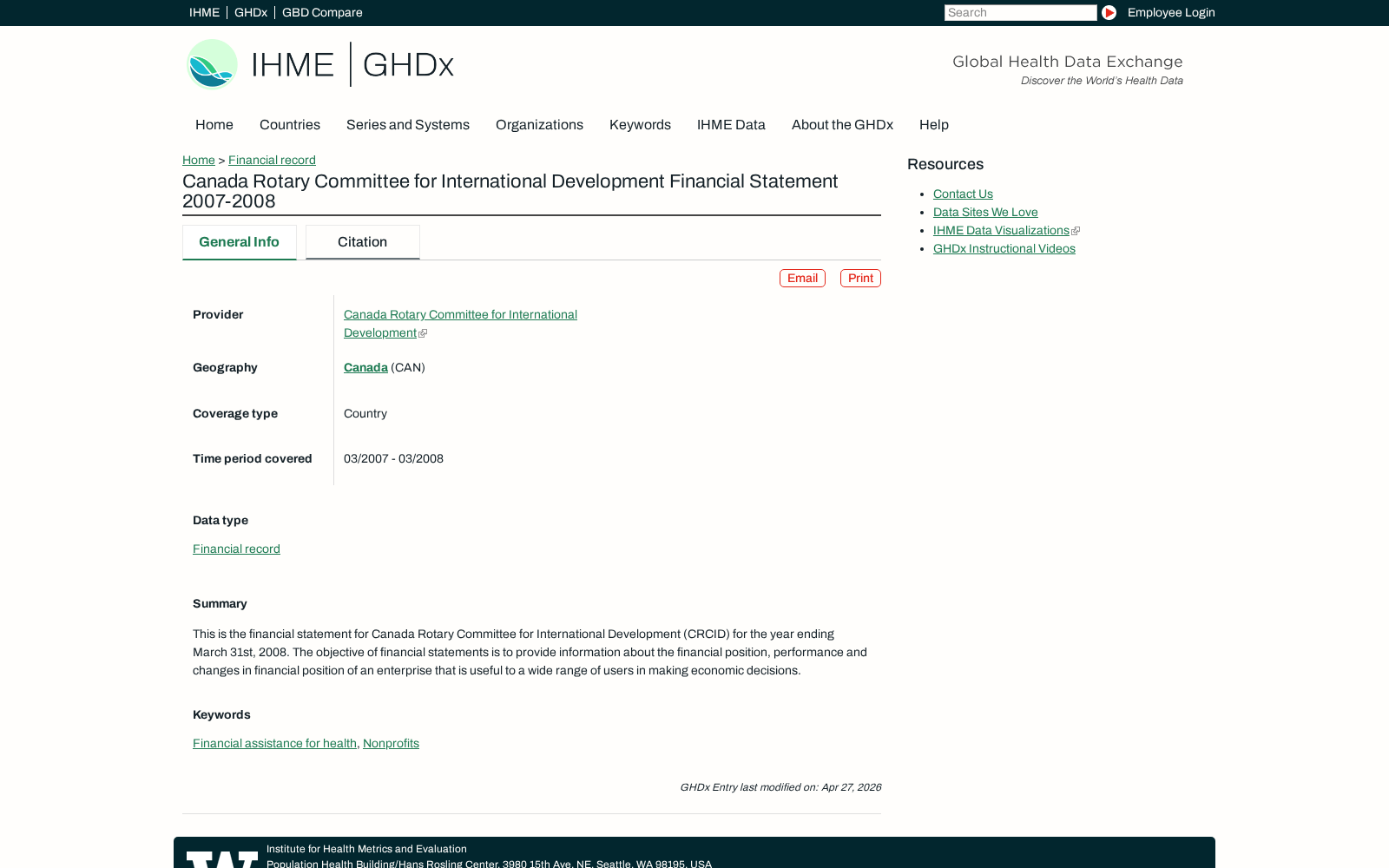Image resolution: width=1389 pixels, height=868 pixels.
Task: Open Financial assistance for health keyword
Action: [274, 743]
